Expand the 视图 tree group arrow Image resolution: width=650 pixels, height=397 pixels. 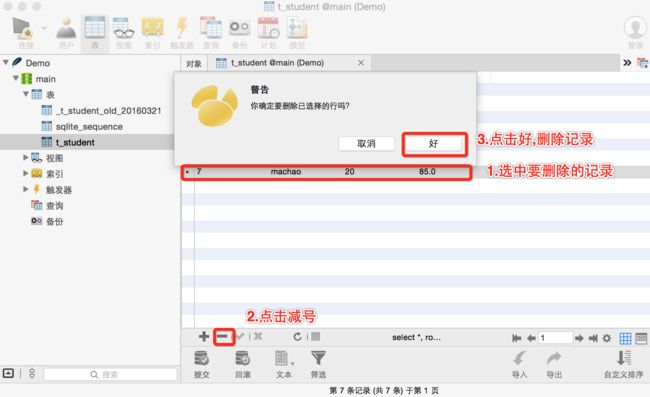tap(26, 157)
